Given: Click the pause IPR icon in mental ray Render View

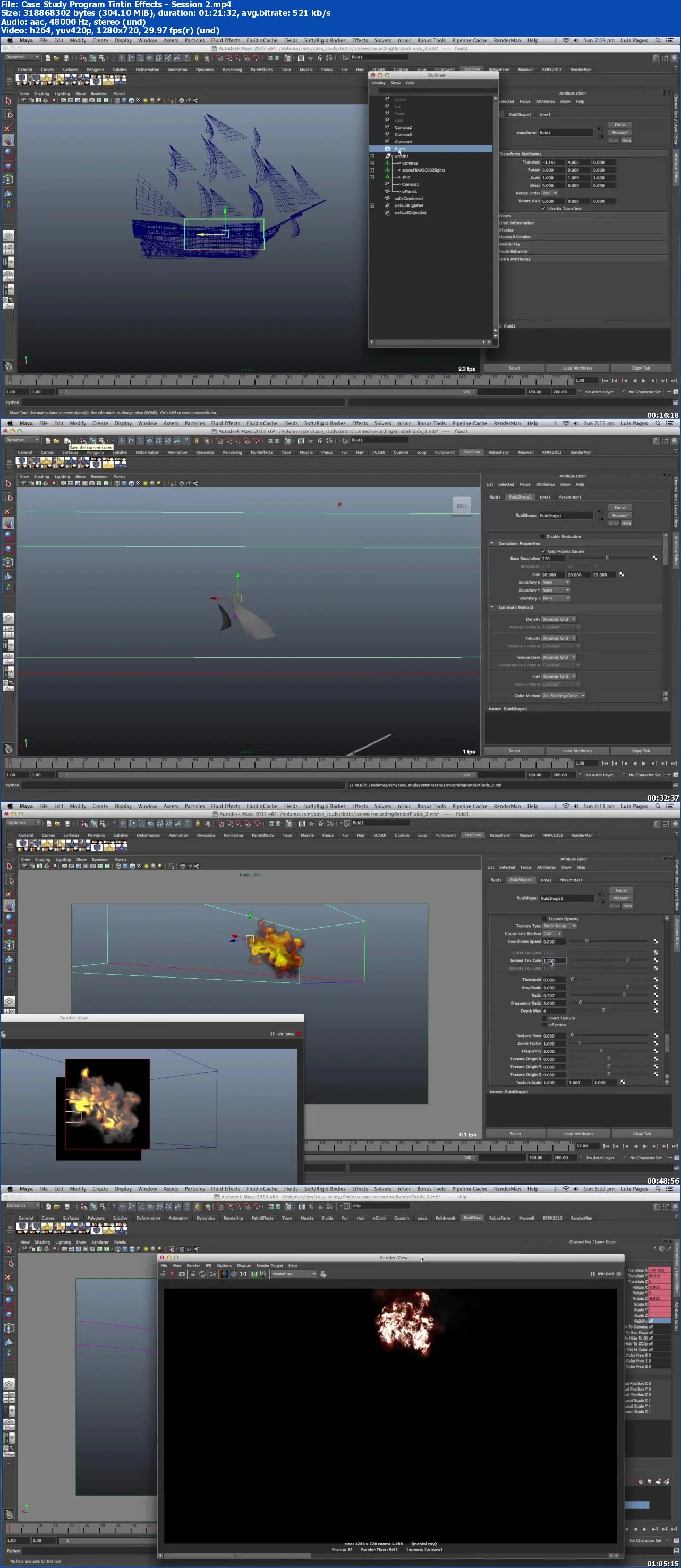Looking at the screenshot, I should pos(592,1274).
